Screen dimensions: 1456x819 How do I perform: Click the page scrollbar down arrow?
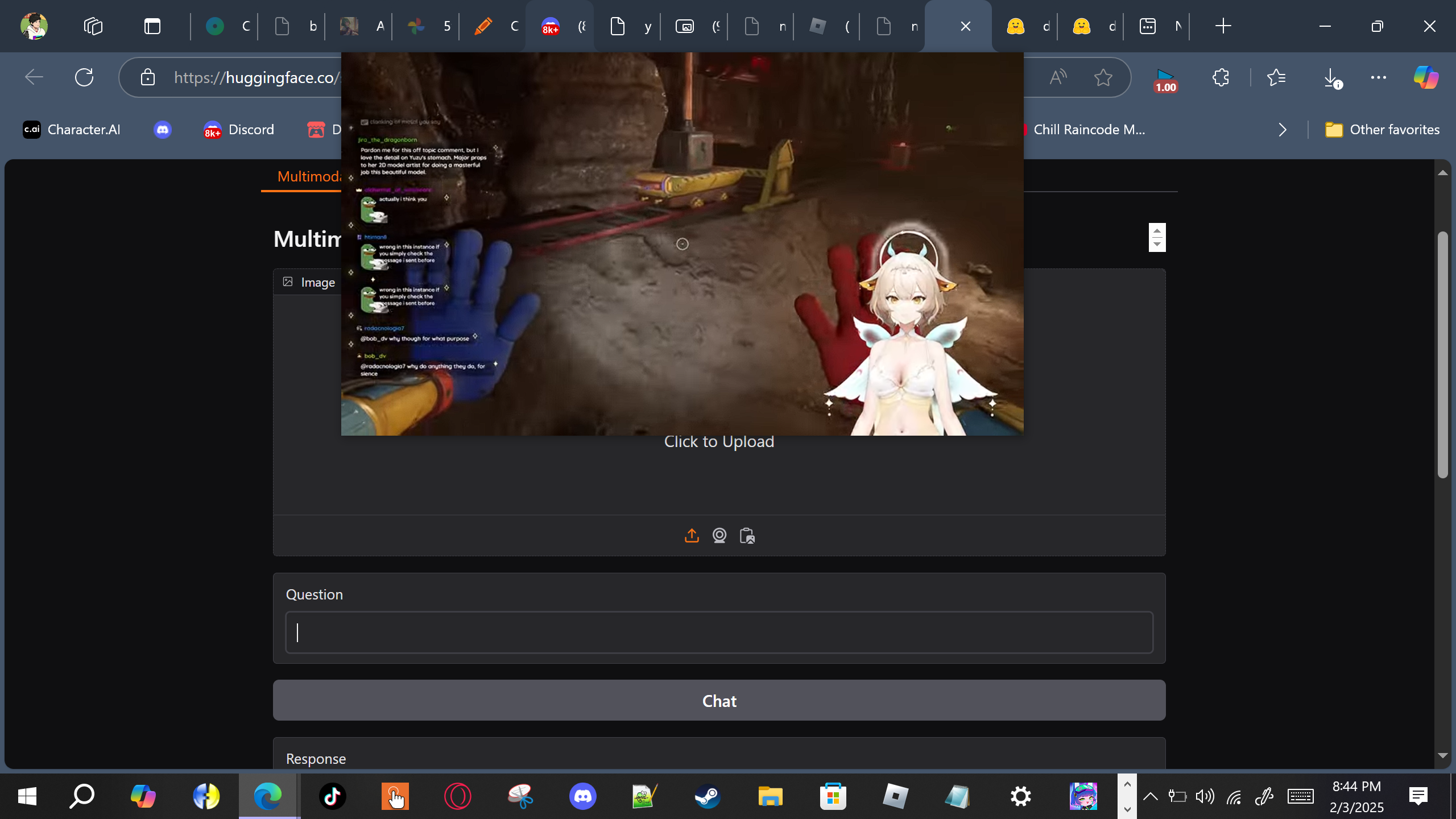pyautogui.click(x=1442, y=755)
